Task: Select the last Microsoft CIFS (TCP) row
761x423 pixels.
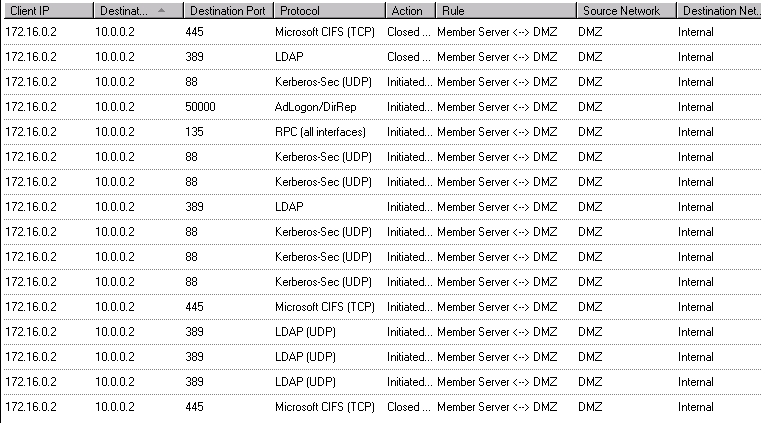Action: click(x=324, y=407)
